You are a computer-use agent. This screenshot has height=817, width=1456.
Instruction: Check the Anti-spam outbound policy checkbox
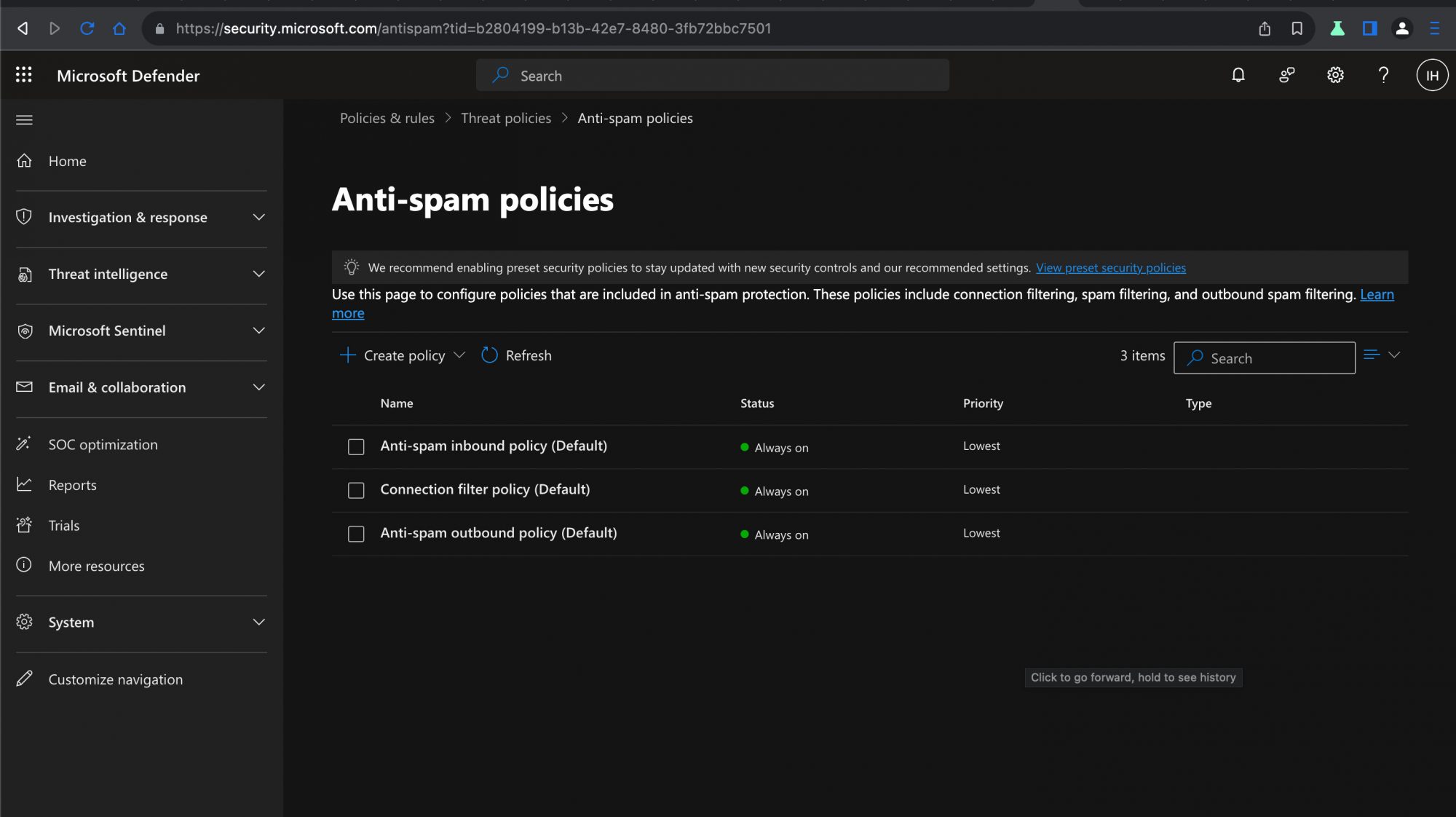pos(356,534)
